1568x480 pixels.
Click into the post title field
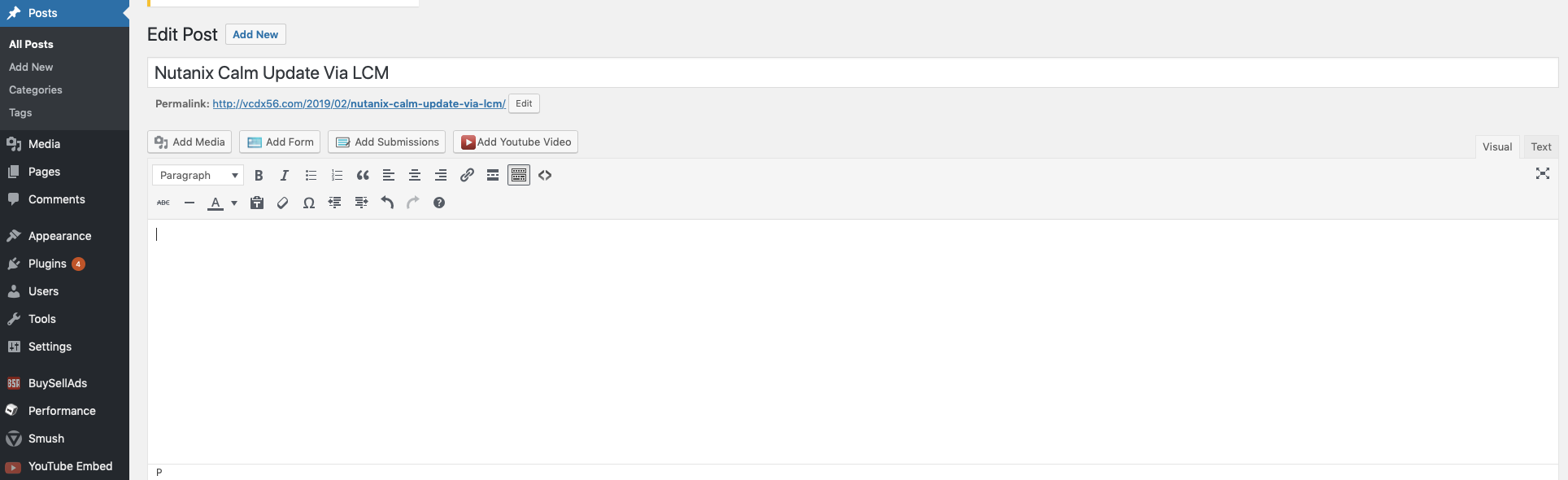852,72
